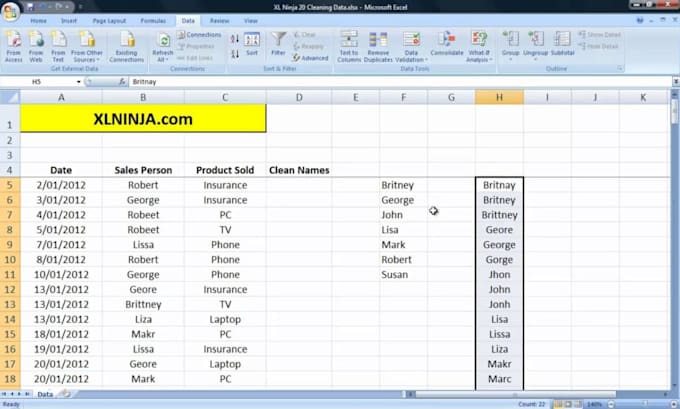Click the formula bar showing Britnay
The width and height of the screenshot is (680, 409).
(399, 82)
